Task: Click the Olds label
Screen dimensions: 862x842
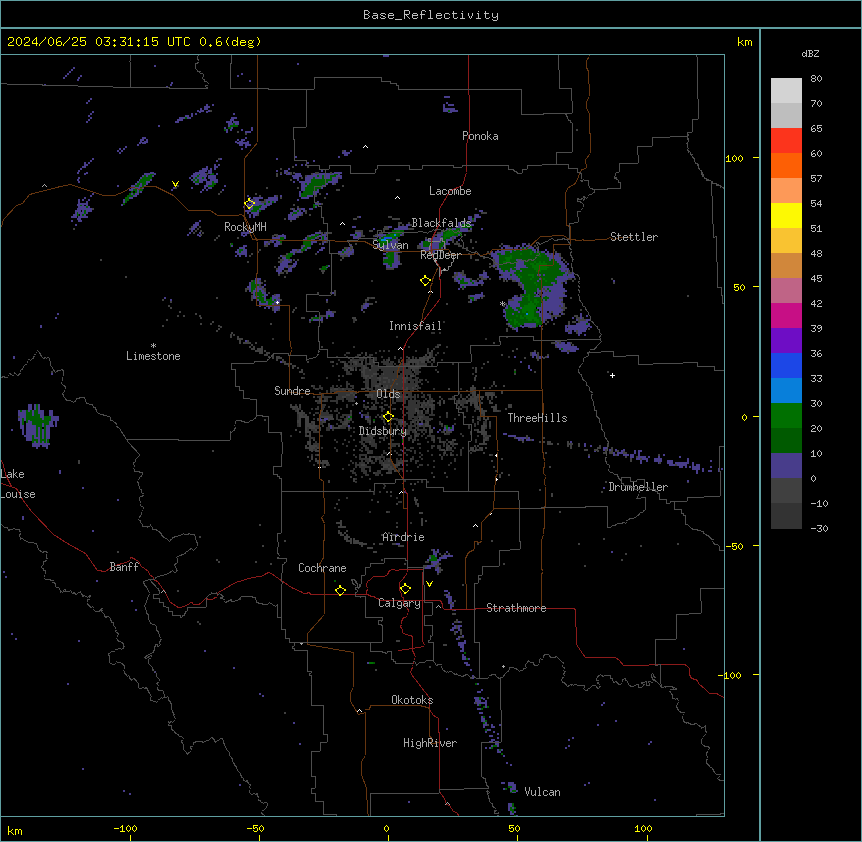Action: pos(388,394)
